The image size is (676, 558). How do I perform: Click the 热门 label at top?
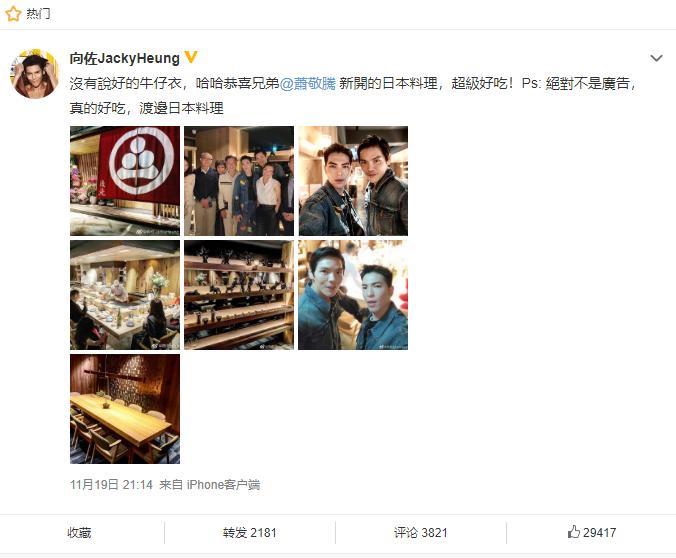tap(38, 14)
